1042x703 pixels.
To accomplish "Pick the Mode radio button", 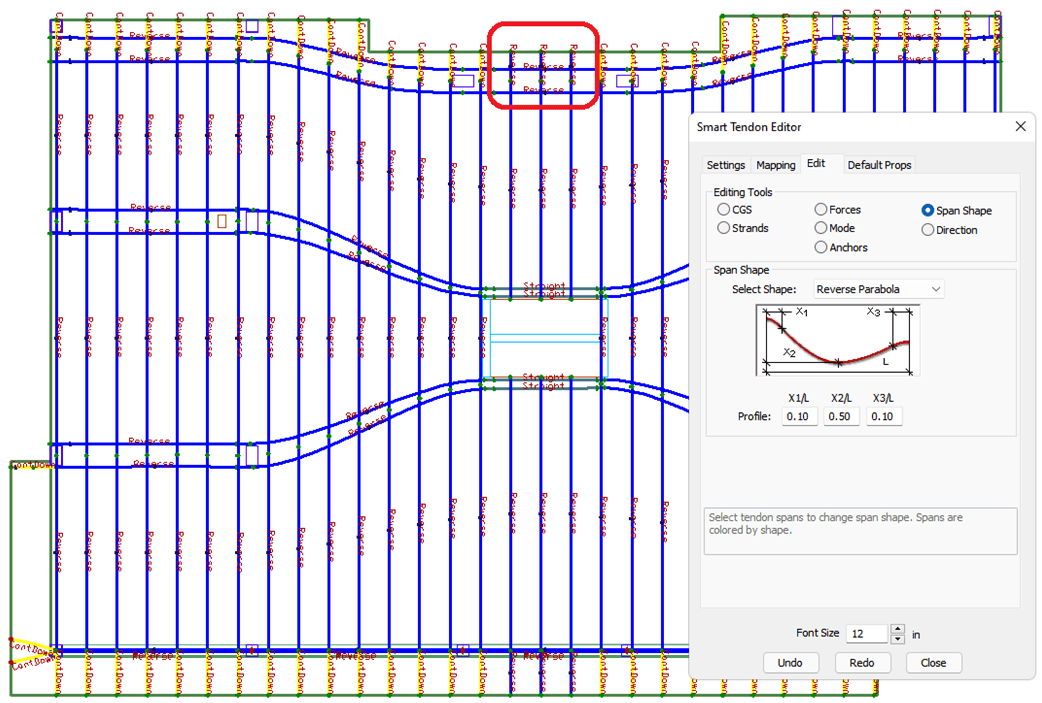I will (821, 228).
